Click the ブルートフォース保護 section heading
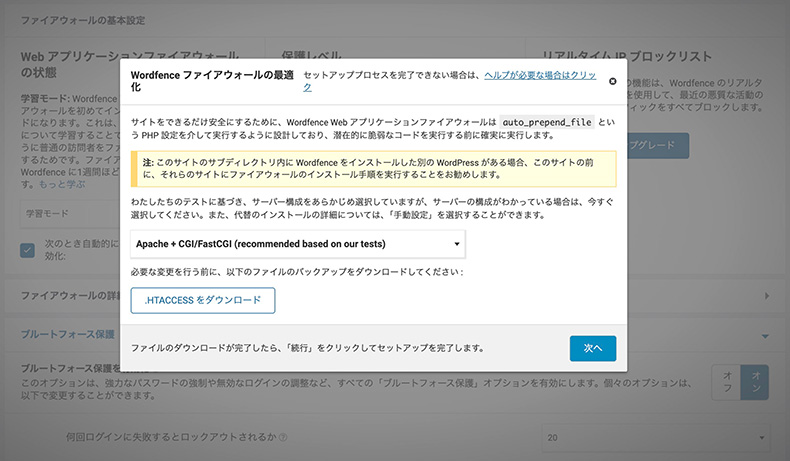This screenshot has width=790, height=461. coord(68,334)
